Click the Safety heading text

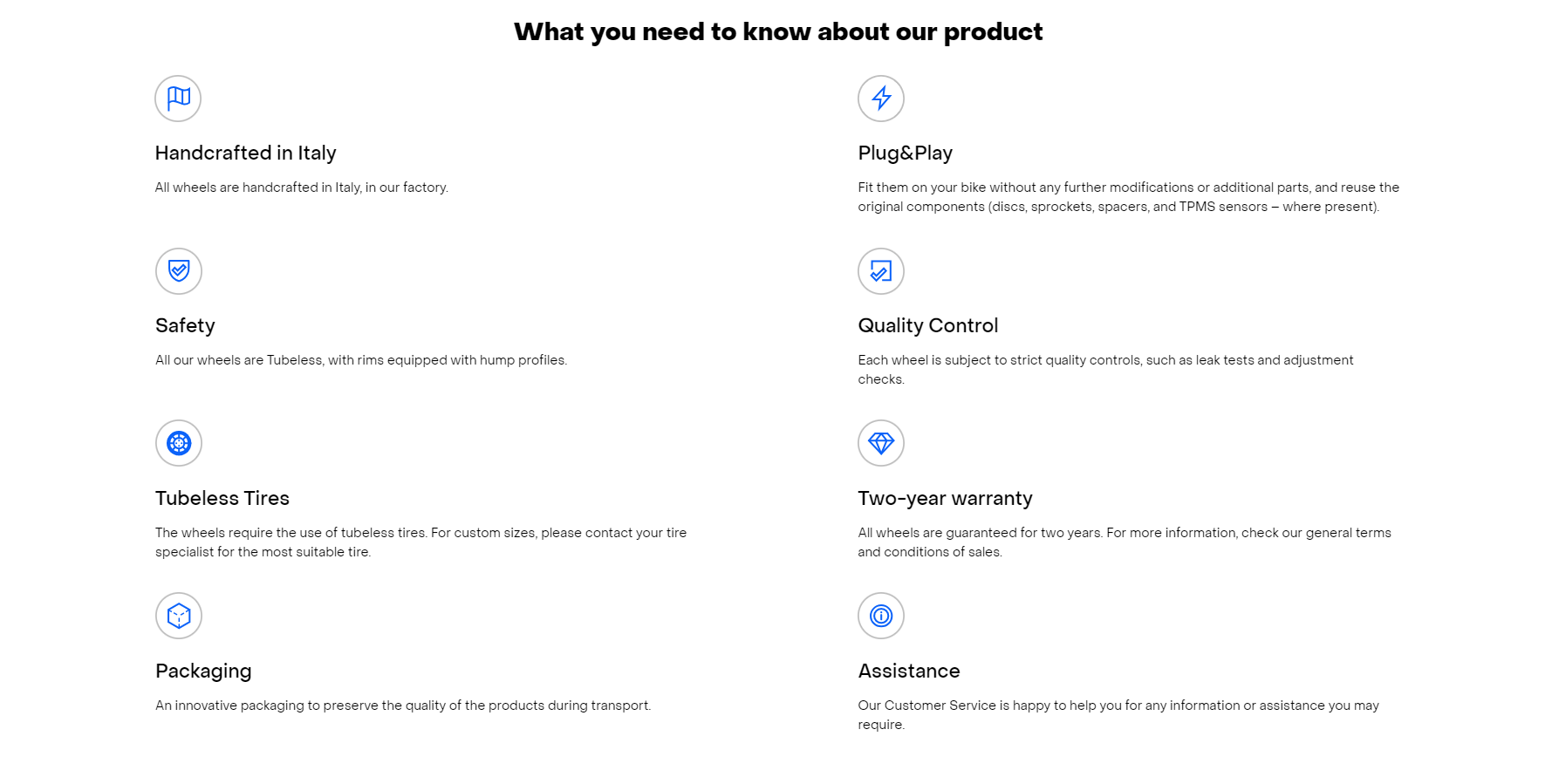(185, 326)
